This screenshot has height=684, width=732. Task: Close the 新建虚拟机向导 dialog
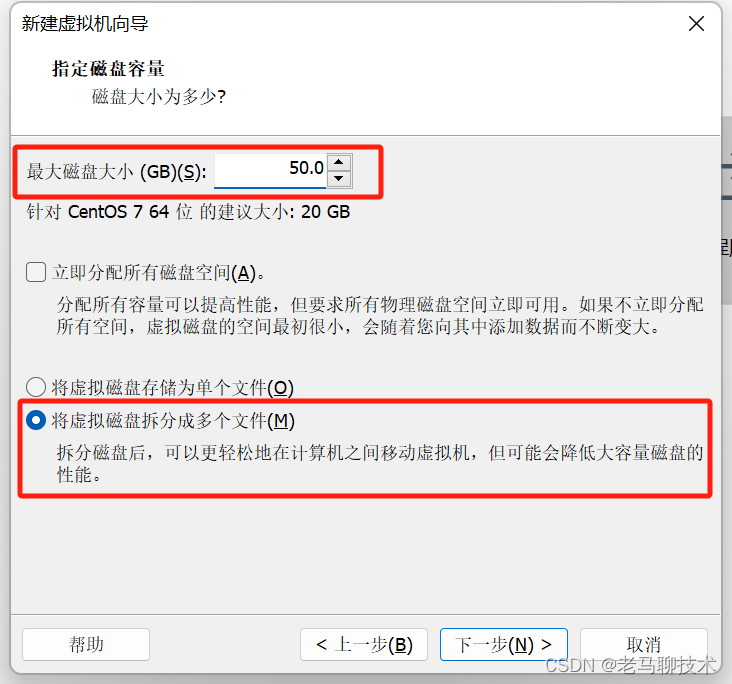click(x=696, y=23)
